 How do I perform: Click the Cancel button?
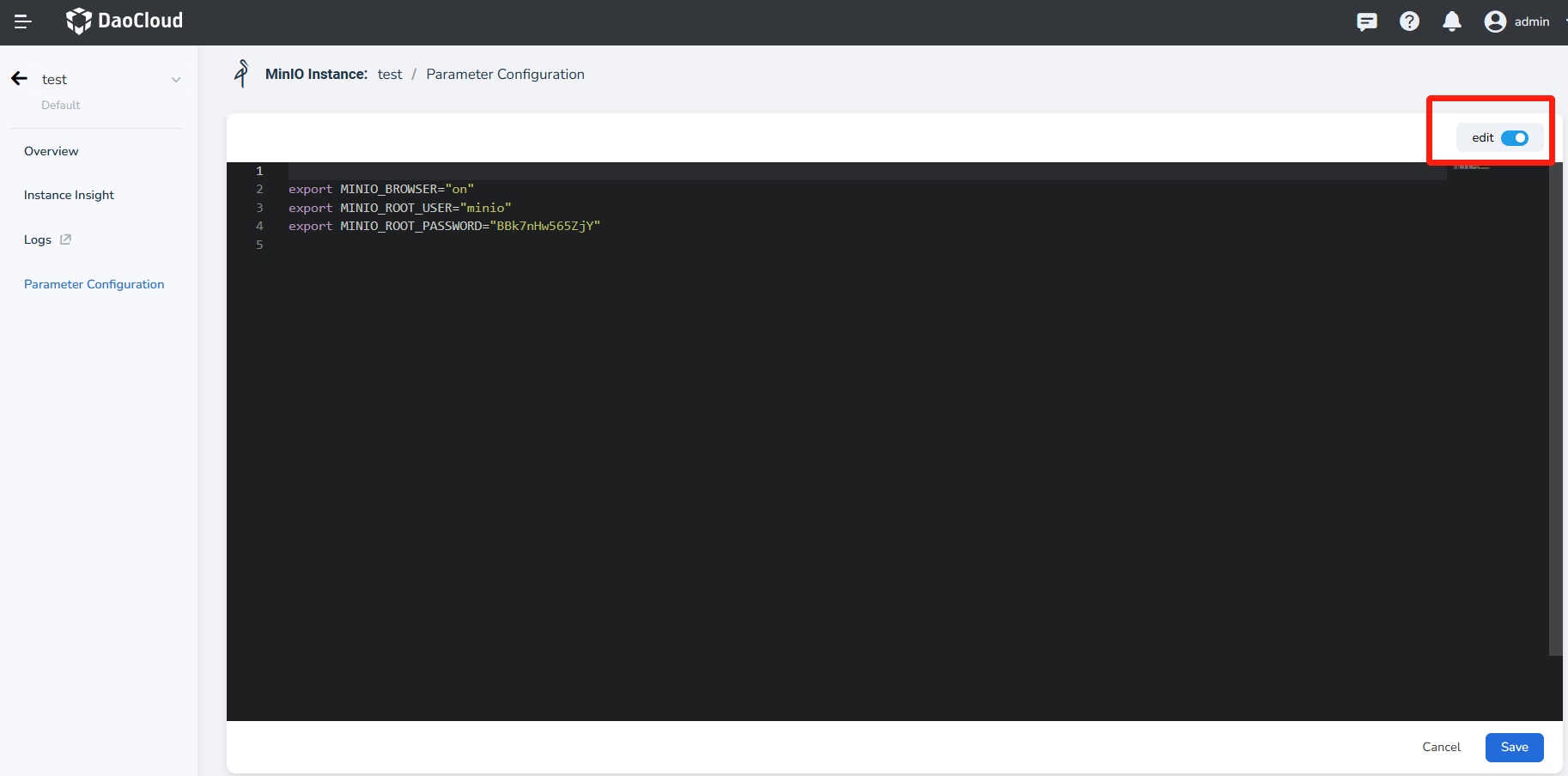(x=1441, y=747)
